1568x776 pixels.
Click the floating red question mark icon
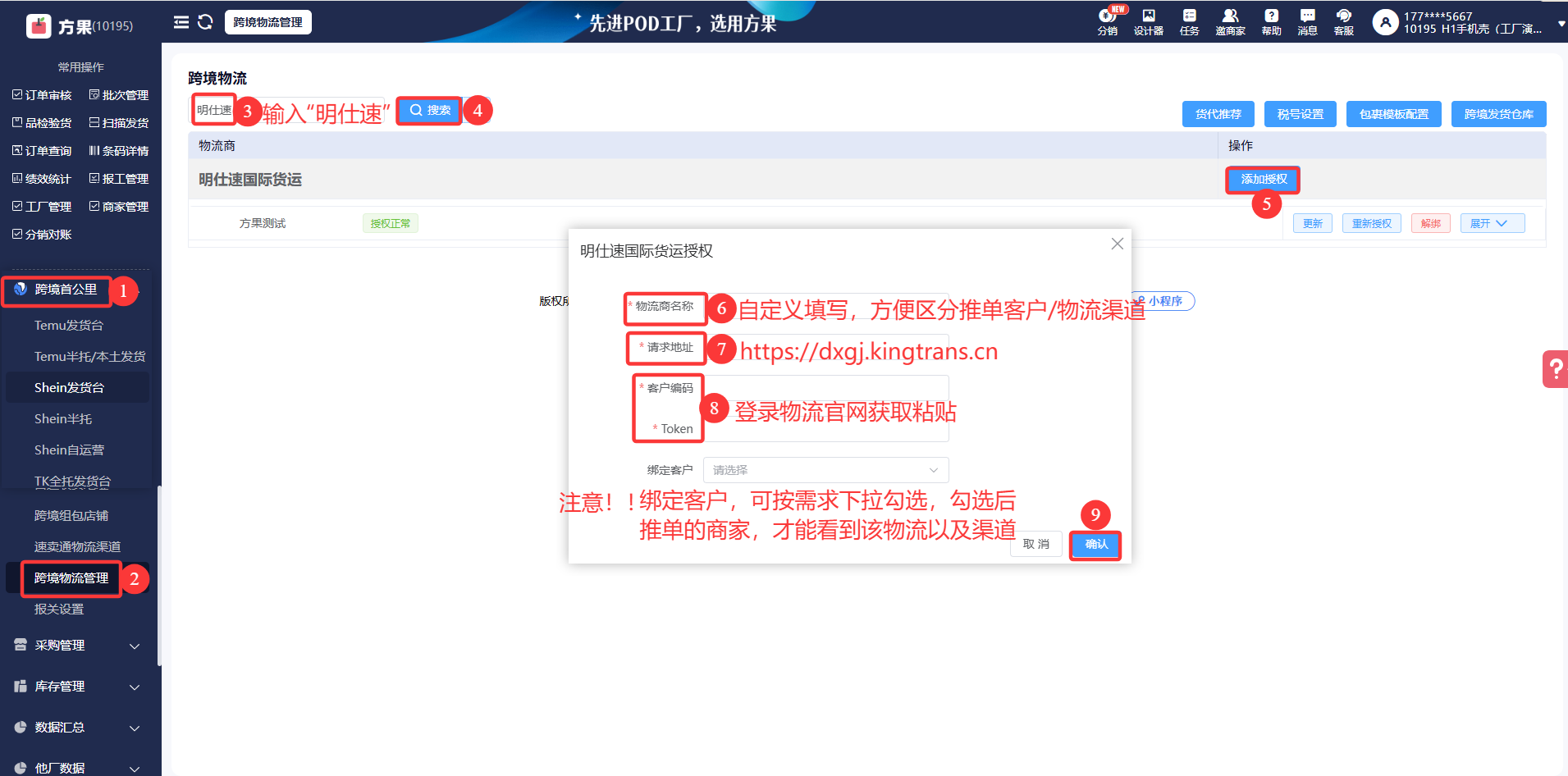[1556, 369]
